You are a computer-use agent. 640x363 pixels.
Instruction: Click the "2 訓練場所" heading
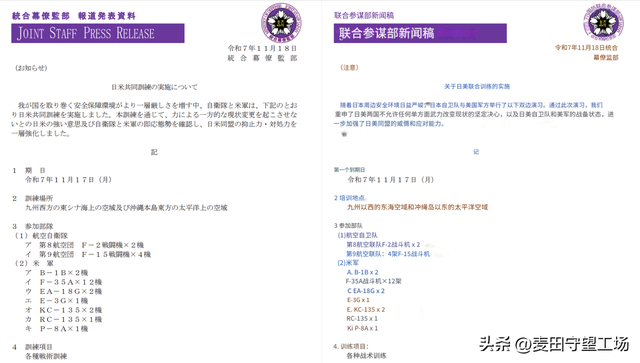(32, 198)
